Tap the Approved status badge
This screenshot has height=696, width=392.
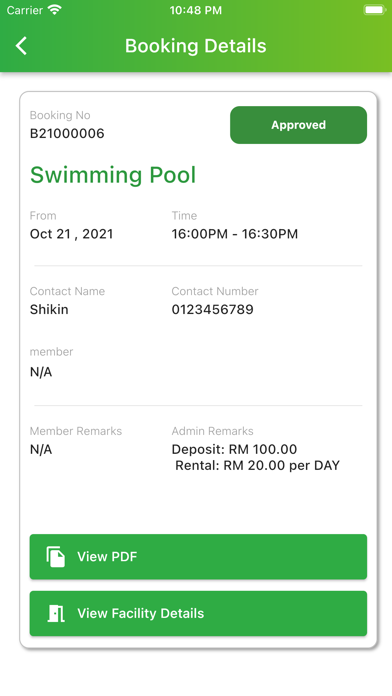click(x=298, y=125)
